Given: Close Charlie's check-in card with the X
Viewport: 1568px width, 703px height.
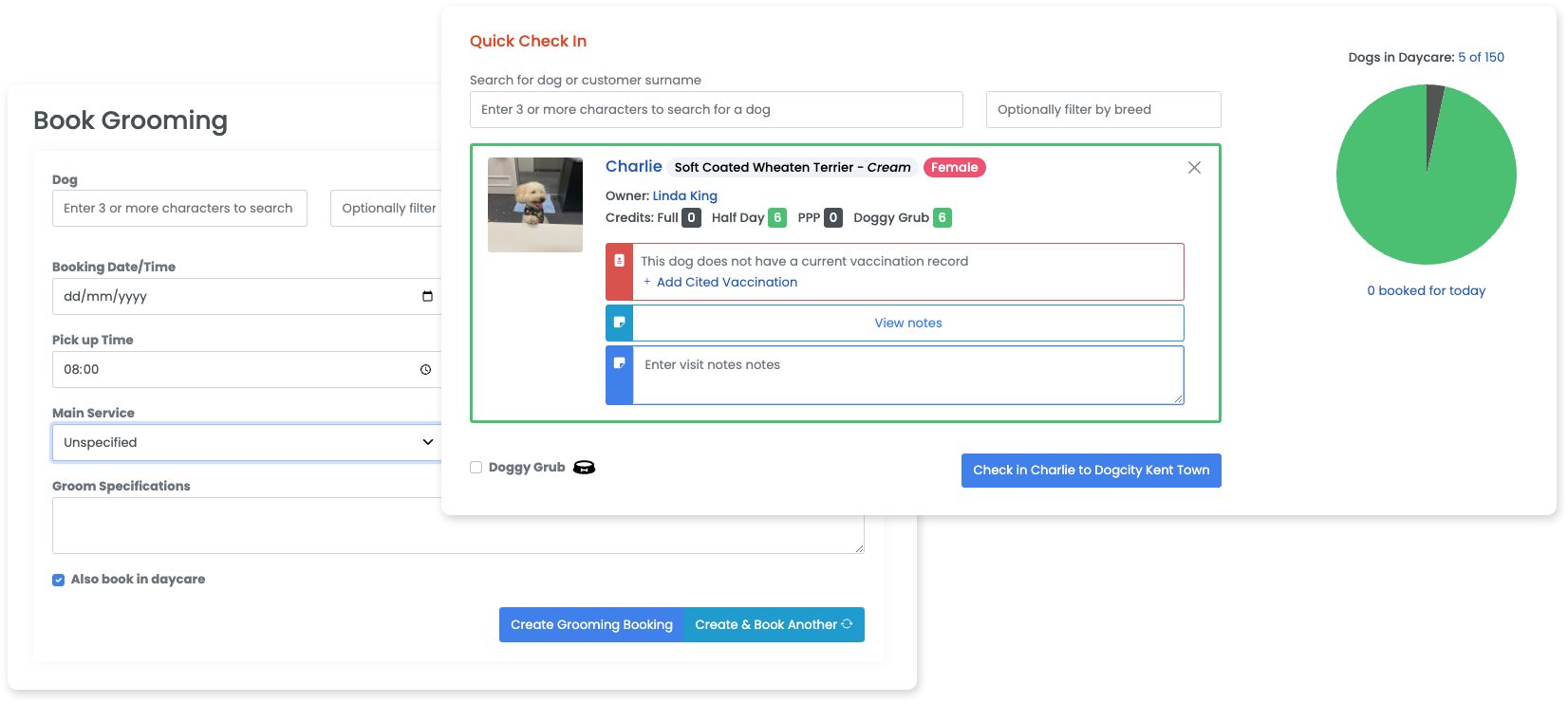Looking at the screenshot, I should click(1194, 168).
